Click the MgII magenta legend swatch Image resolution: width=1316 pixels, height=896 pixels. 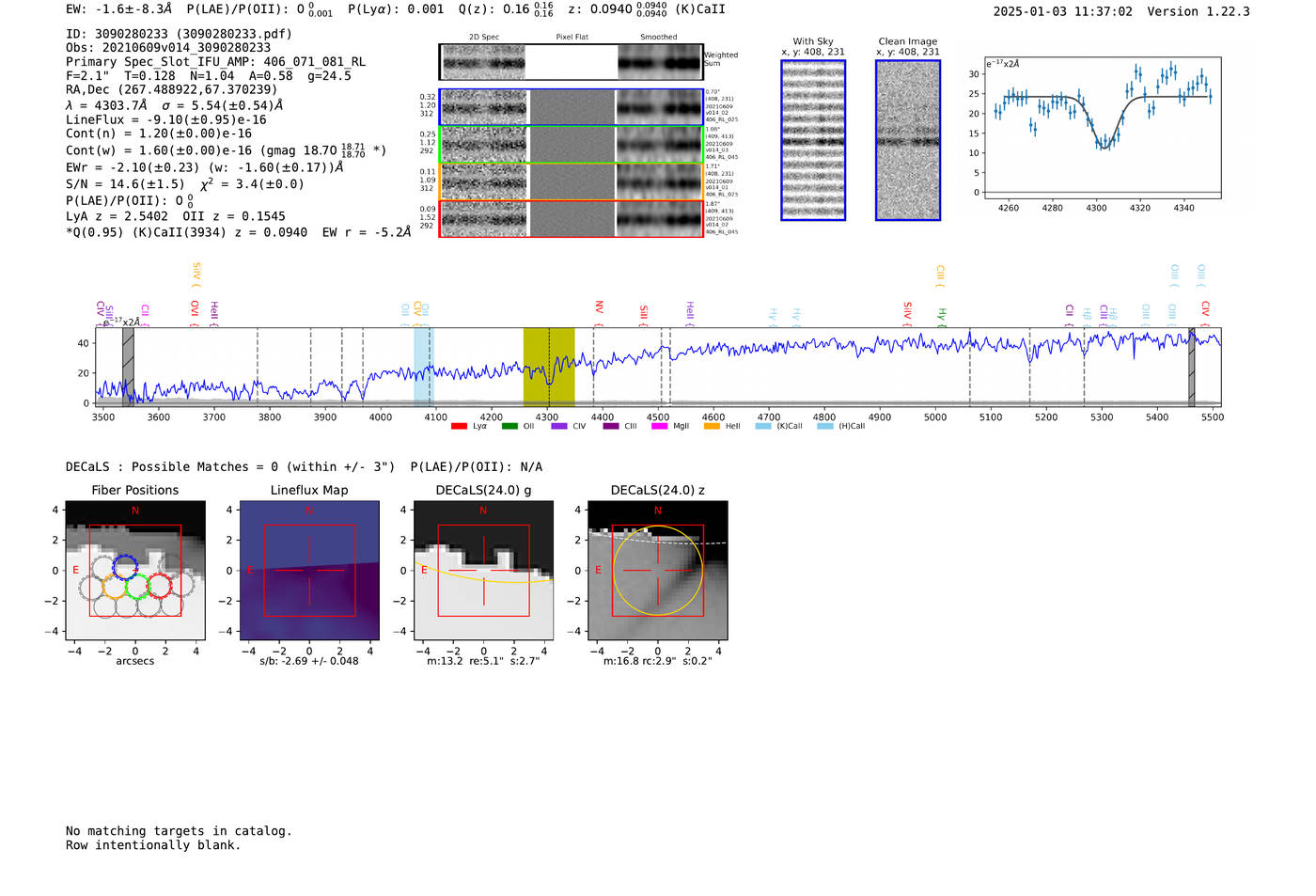coord(660,427)
